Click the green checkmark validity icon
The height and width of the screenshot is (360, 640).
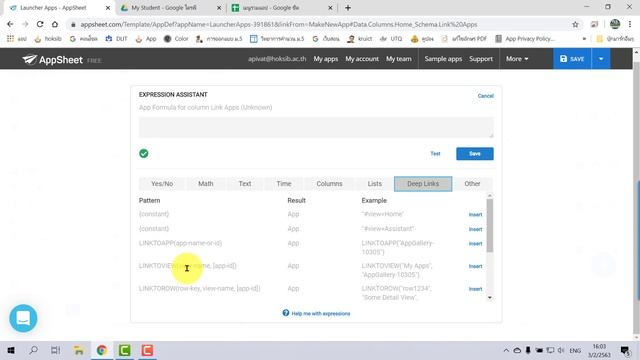point(144,153)
